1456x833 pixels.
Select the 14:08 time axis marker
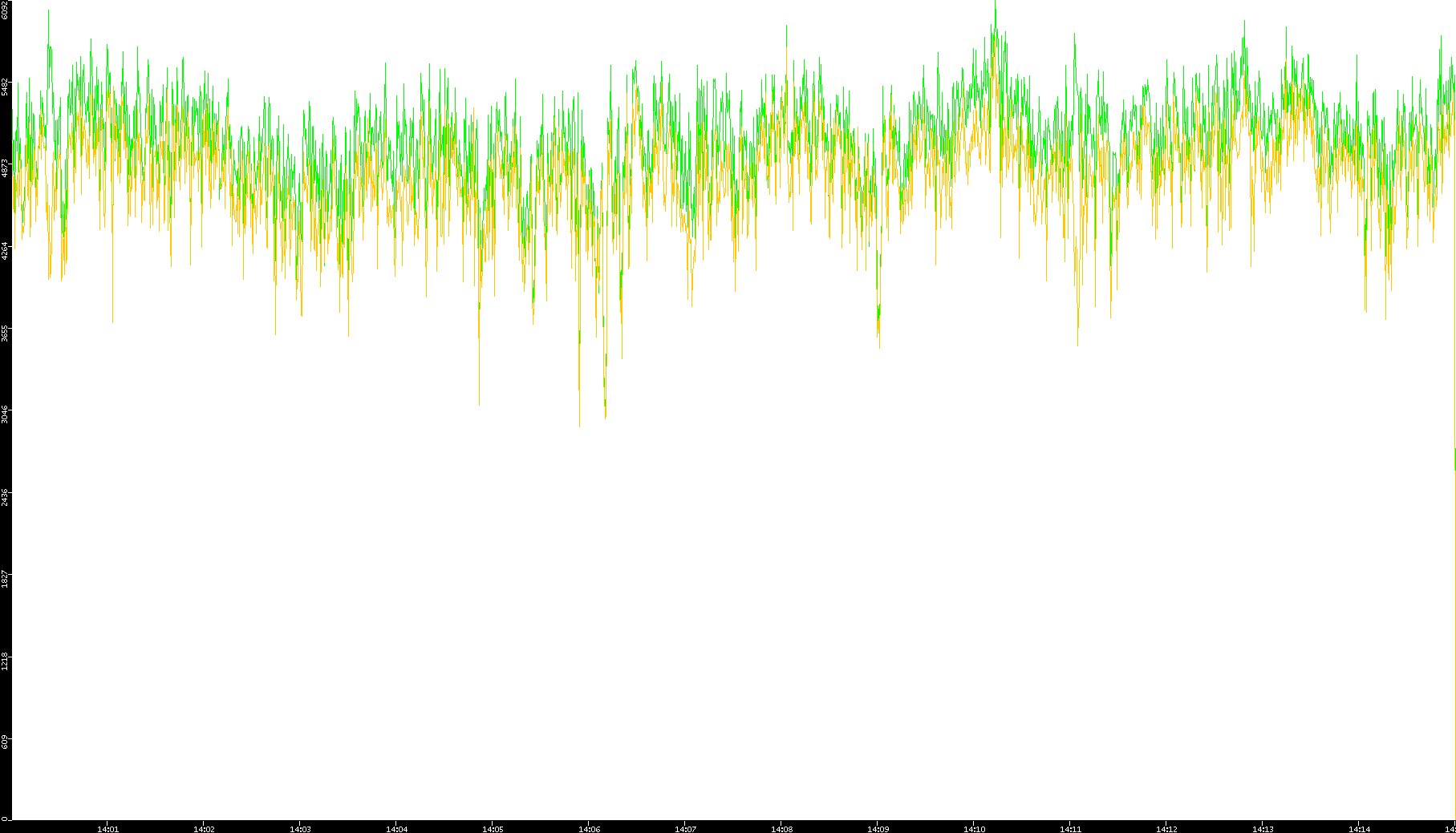(781, 829)
